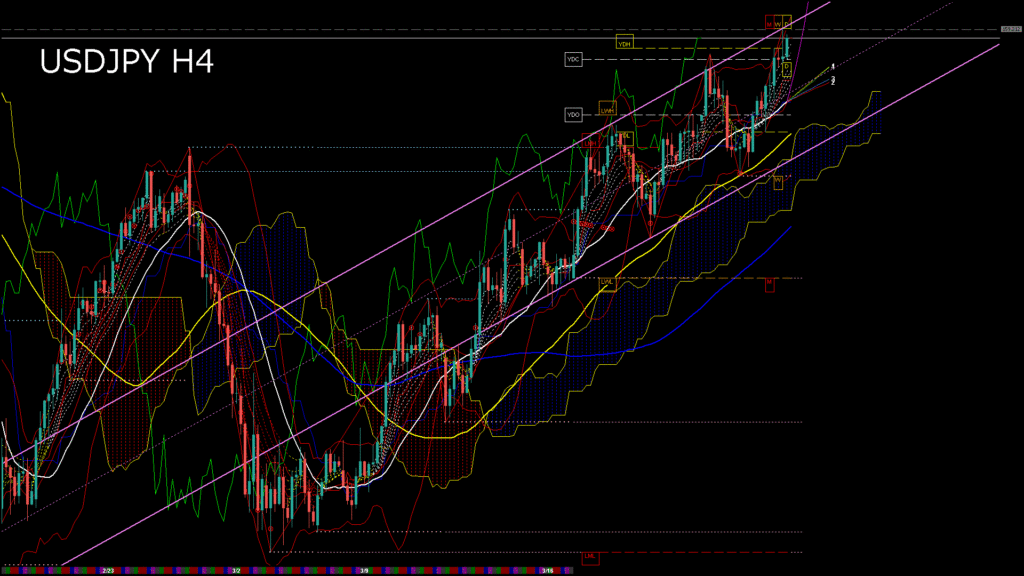Click the white YDO level label
Viewport: 1024px width, 576px height.
tap(573, 115)
